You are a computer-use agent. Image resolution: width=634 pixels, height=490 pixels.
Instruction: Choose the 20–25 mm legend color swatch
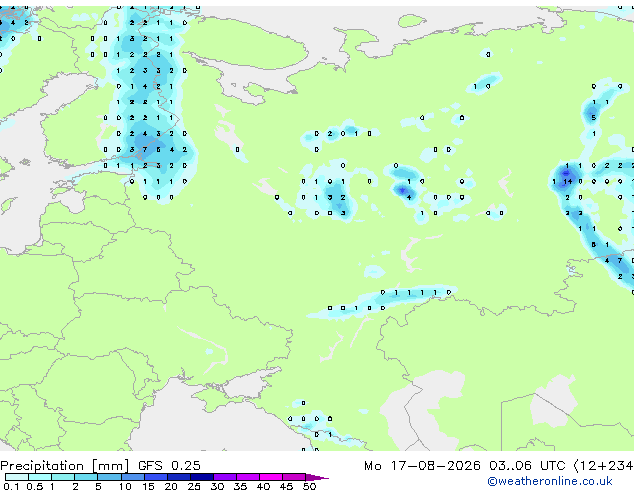click(x=179, y=477)
